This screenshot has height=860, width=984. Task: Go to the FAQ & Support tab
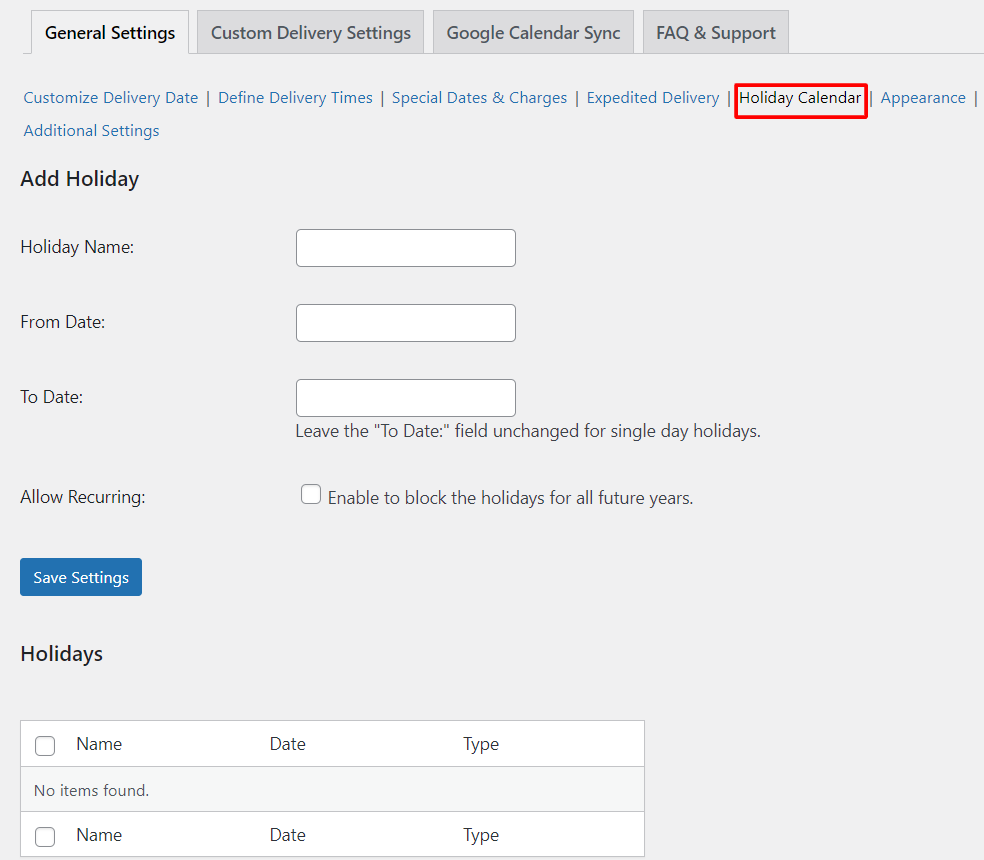click(x=715, y=33)
